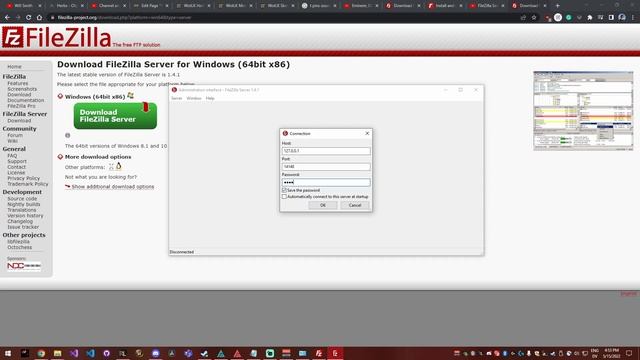The height and width of the screenshot is (360, 640).
Task: Open Visual Studio Code from the taskbar
Action: pyautogui.click(x=90, y=353)
